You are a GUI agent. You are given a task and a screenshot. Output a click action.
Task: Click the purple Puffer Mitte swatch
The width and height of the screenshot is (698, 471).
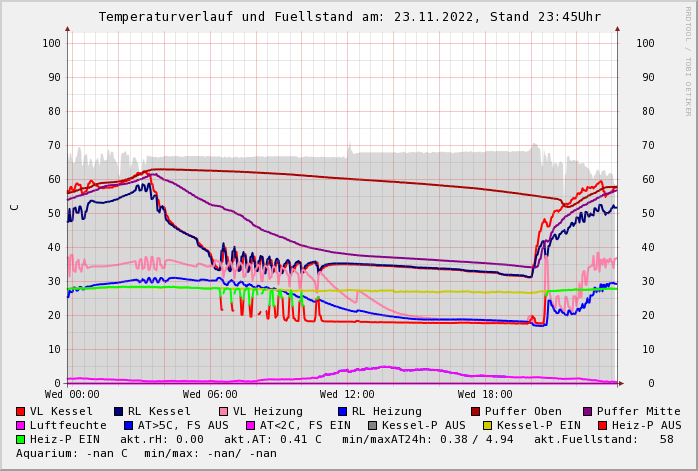coord(588,411)
